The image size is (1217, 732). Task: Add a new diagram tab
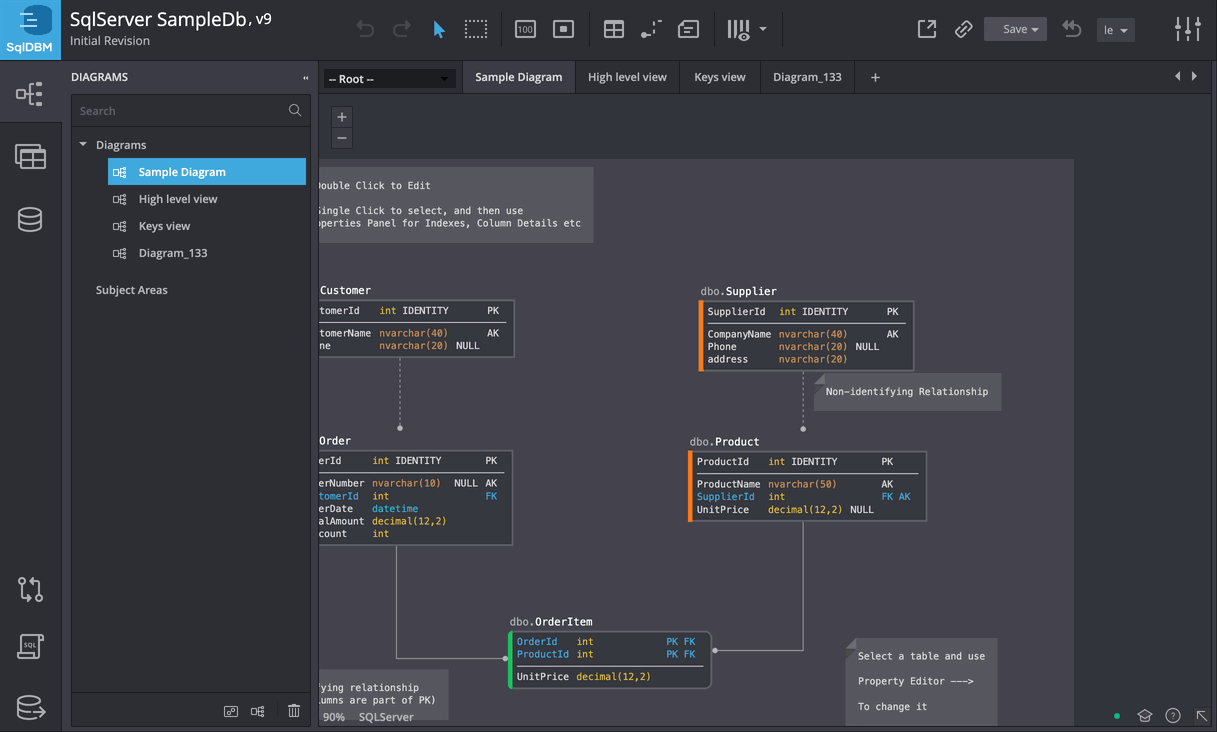875,77
